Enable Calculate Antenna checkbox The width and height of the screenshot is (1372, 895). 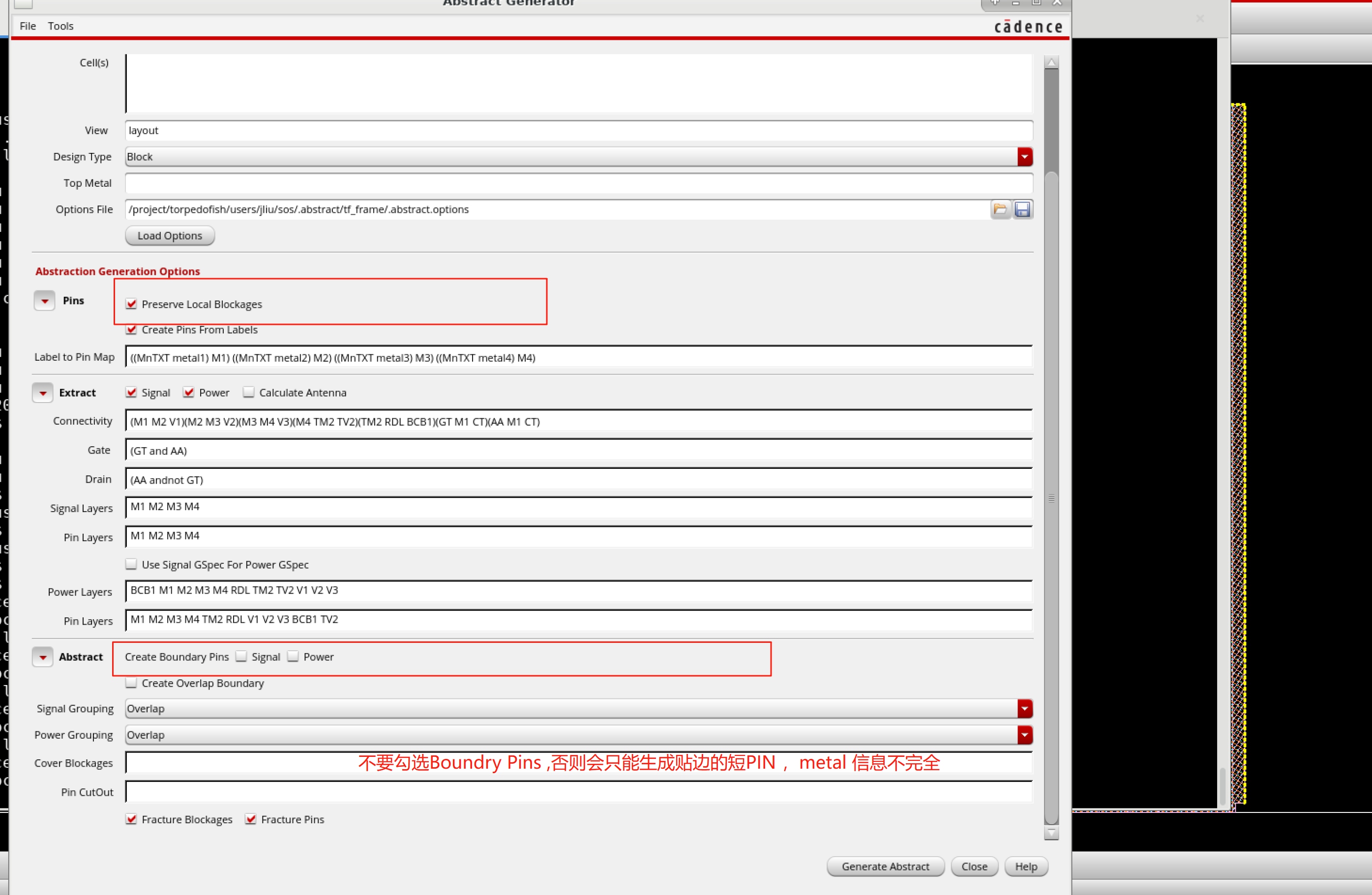click(x=248, y=393)
